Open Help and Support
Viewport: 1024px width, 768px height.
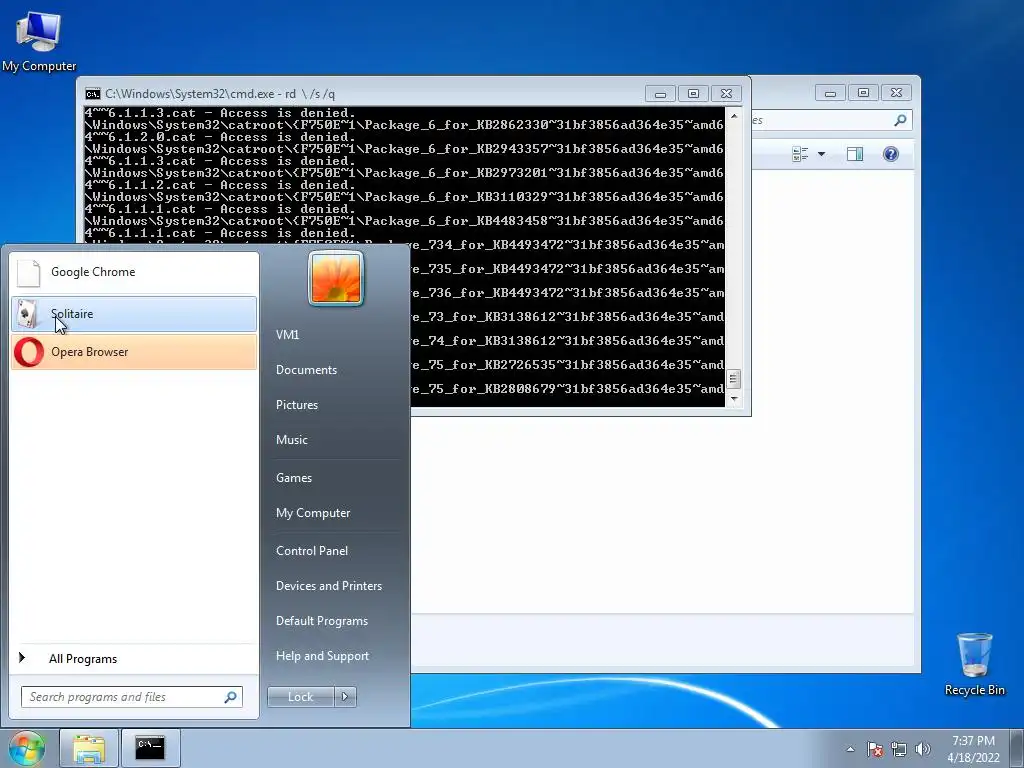click(x=322, y=656)
